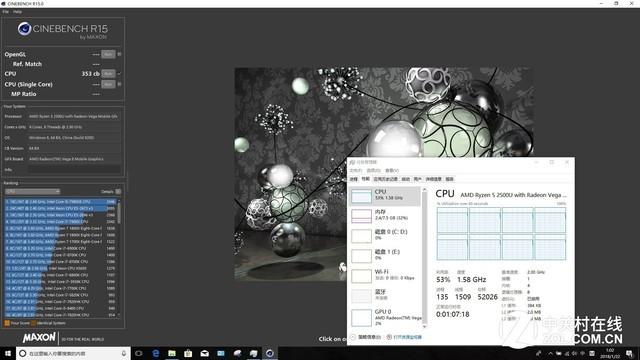Run the OpenGL benchmark

click(108, 54)
